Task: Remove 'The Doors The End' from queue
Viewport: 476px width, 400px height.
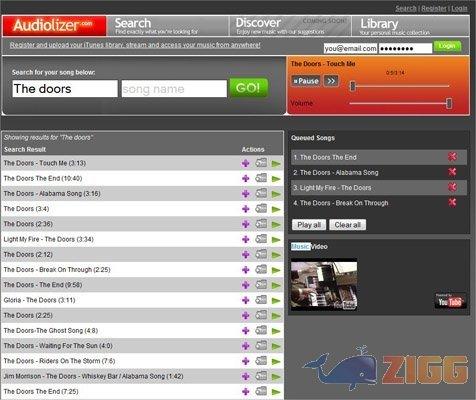Action: [x=452, y=157]
